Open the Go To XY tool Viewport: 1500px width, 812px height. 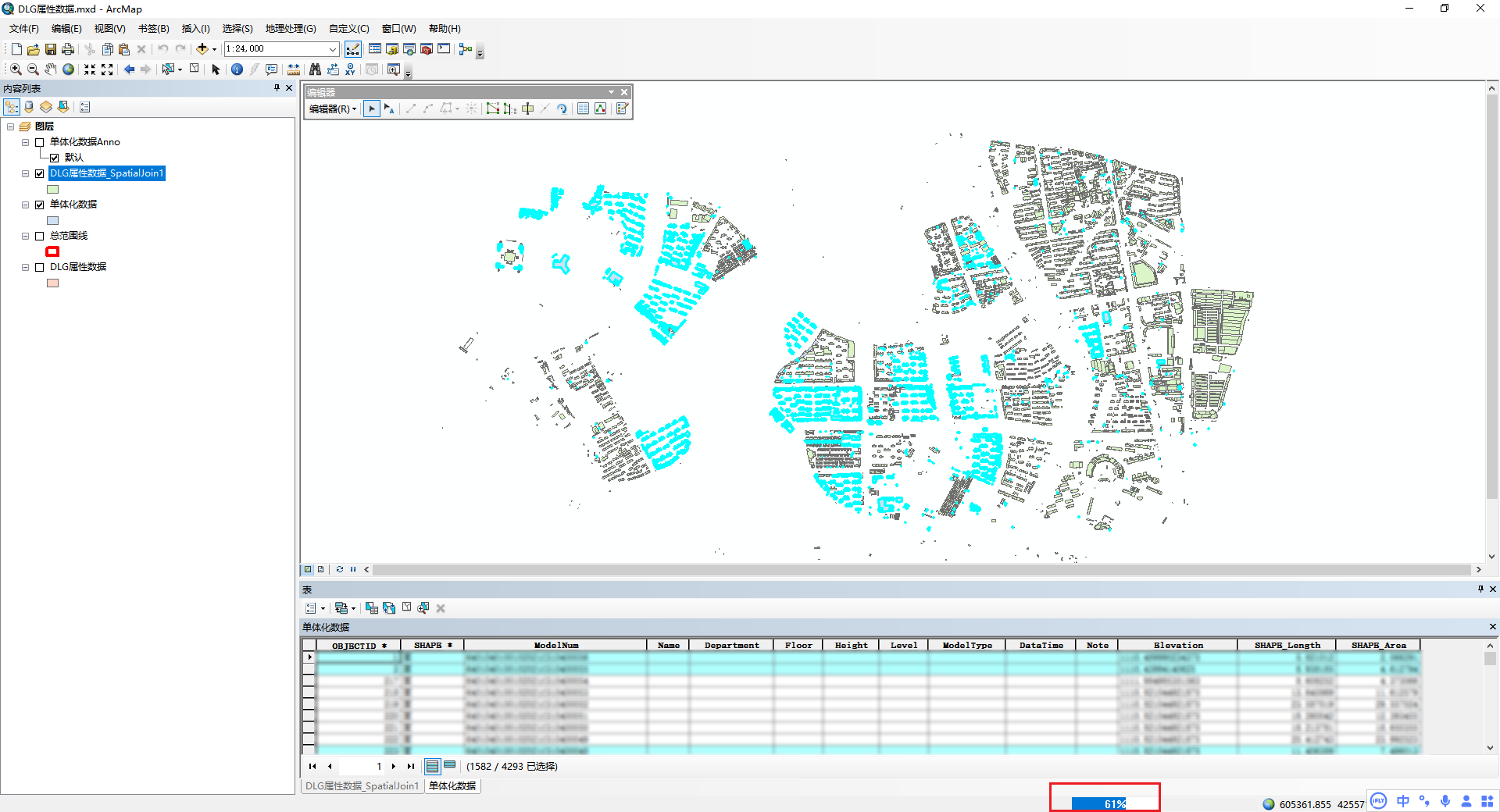(x=350, y=69)
